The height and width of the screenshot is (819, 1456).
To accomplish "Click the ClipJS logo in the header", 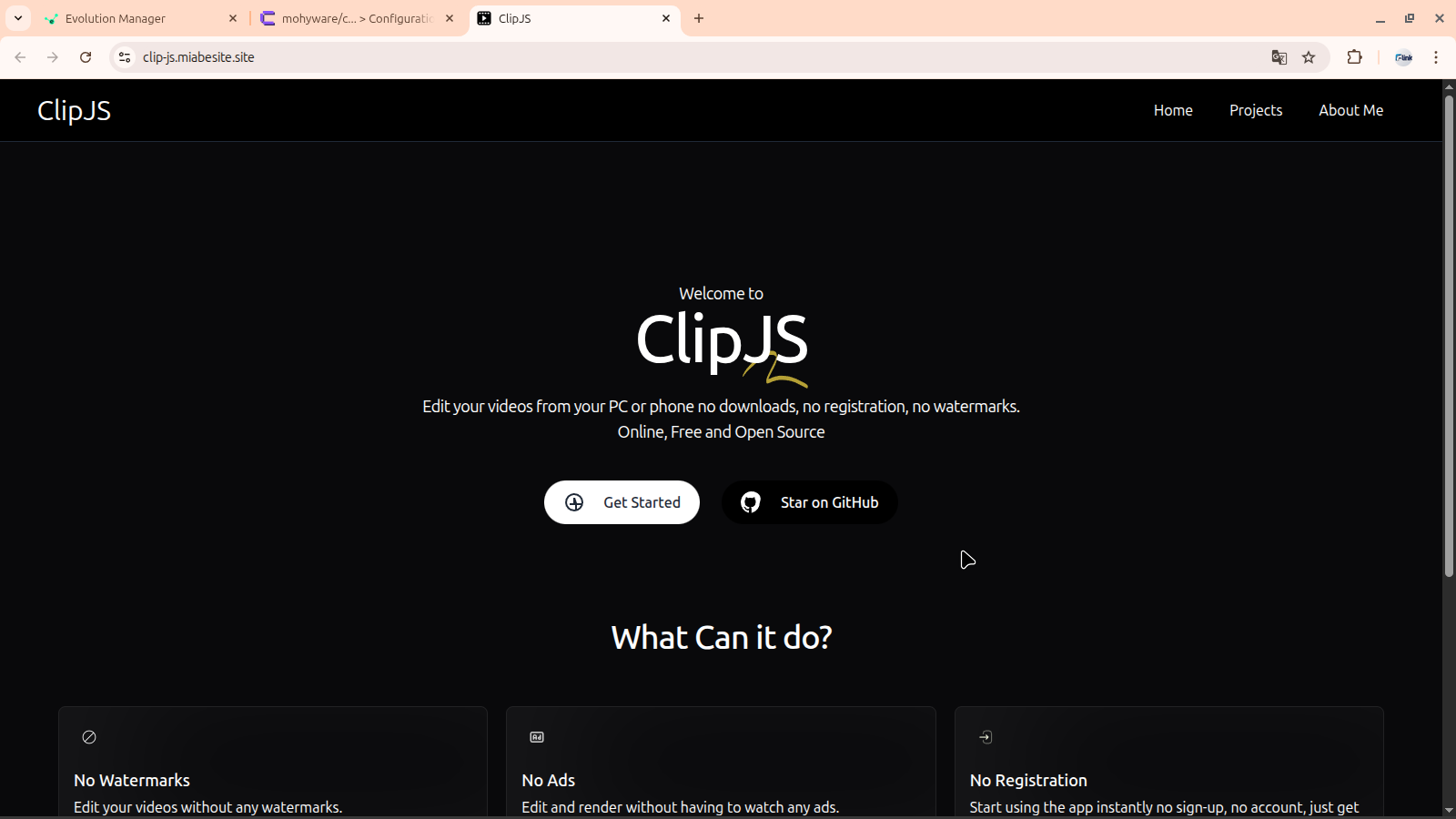I will 74,110.
